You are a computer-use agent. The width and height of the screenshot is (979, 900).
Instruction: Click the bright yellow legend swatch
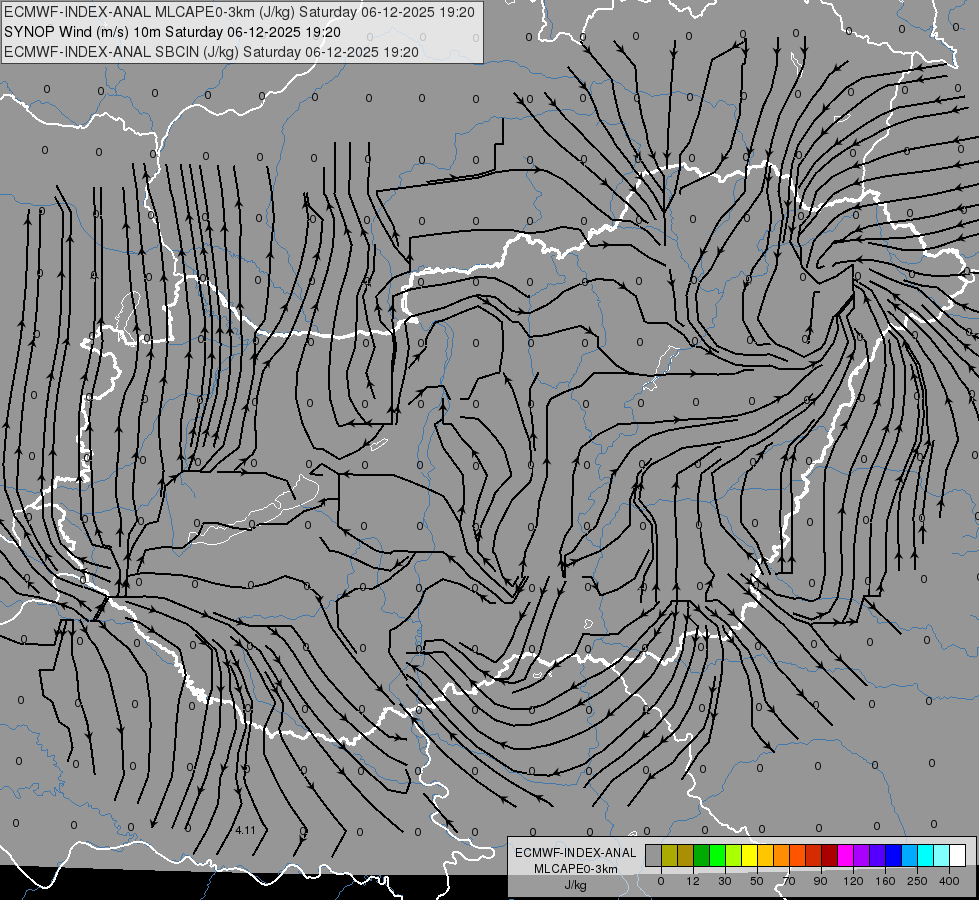(x=749, y=855)
